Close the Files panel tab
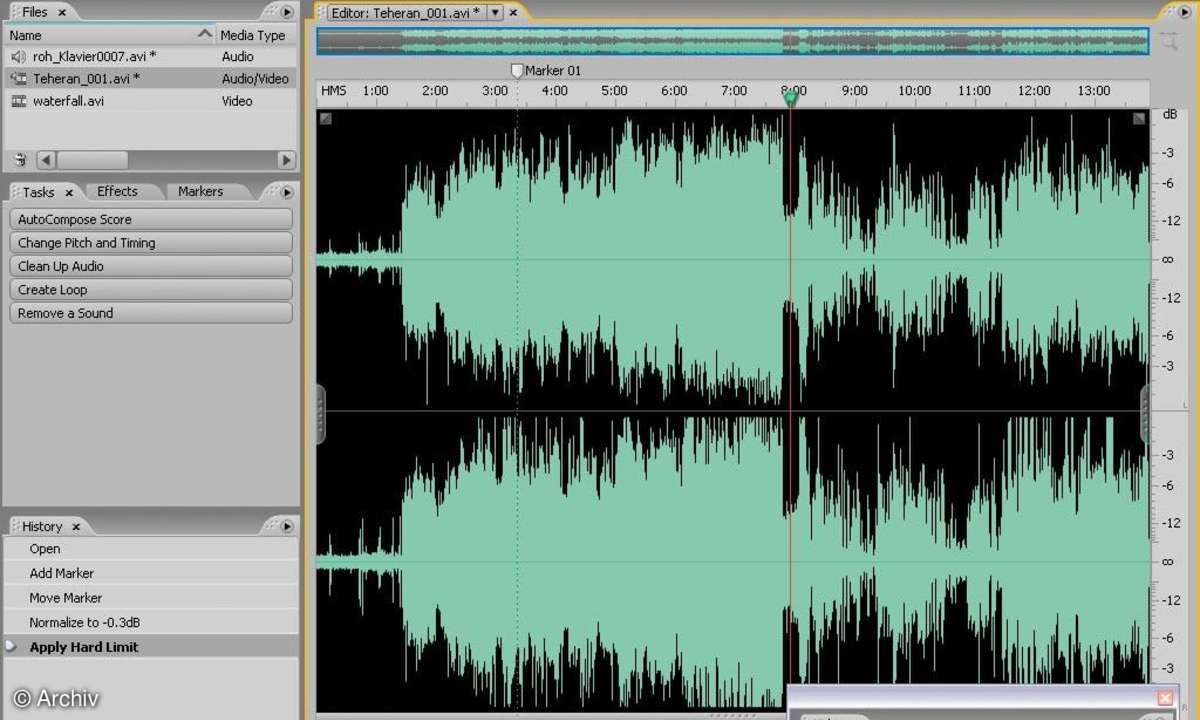Image resolution: width=1200 pixels, height=720 pixels. pyautogui.click(x=61, y=12)
